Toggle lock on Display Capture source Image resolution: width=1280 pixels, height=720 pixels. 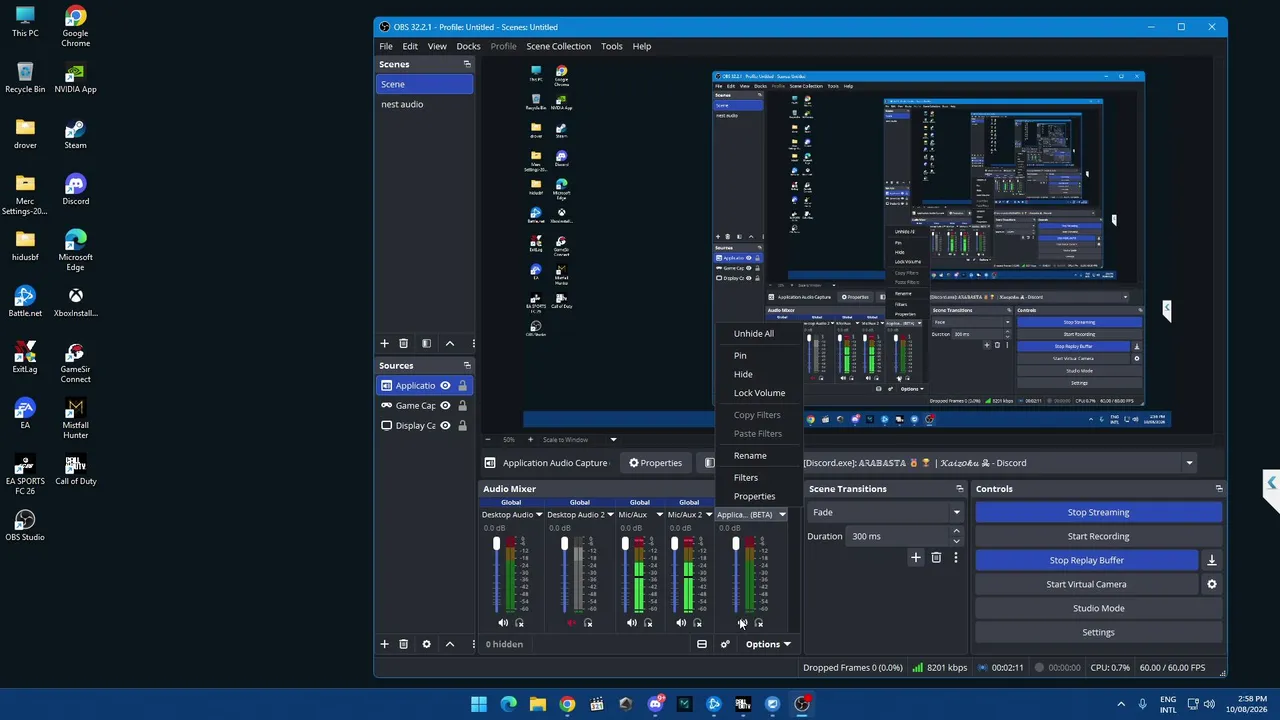(462, 426)
